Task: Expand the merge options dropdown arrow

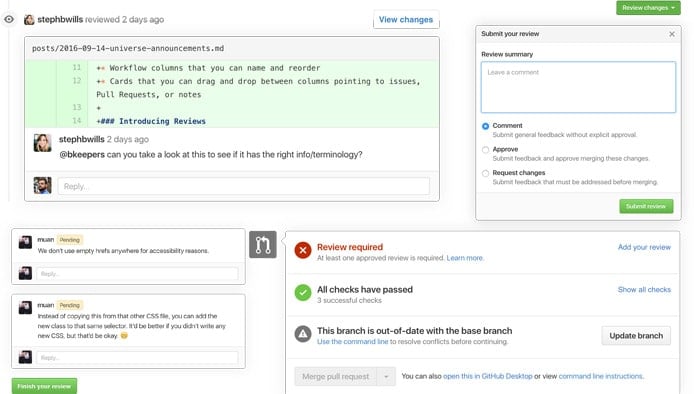Action: [x=386, y=376]
